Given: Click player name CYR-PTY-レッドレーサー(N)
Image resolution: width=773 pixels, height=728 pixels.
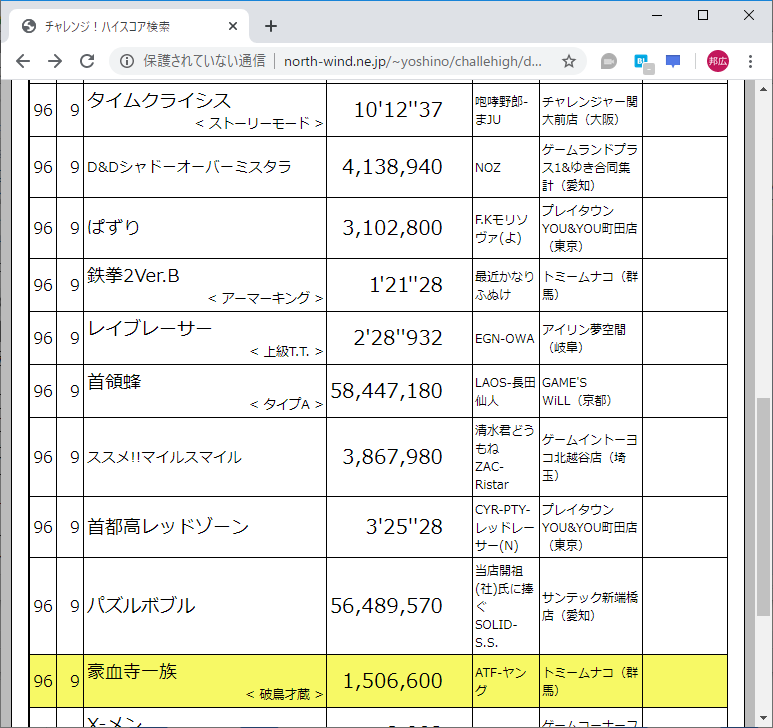Looking at the screenshot, I should pos(505,527).
